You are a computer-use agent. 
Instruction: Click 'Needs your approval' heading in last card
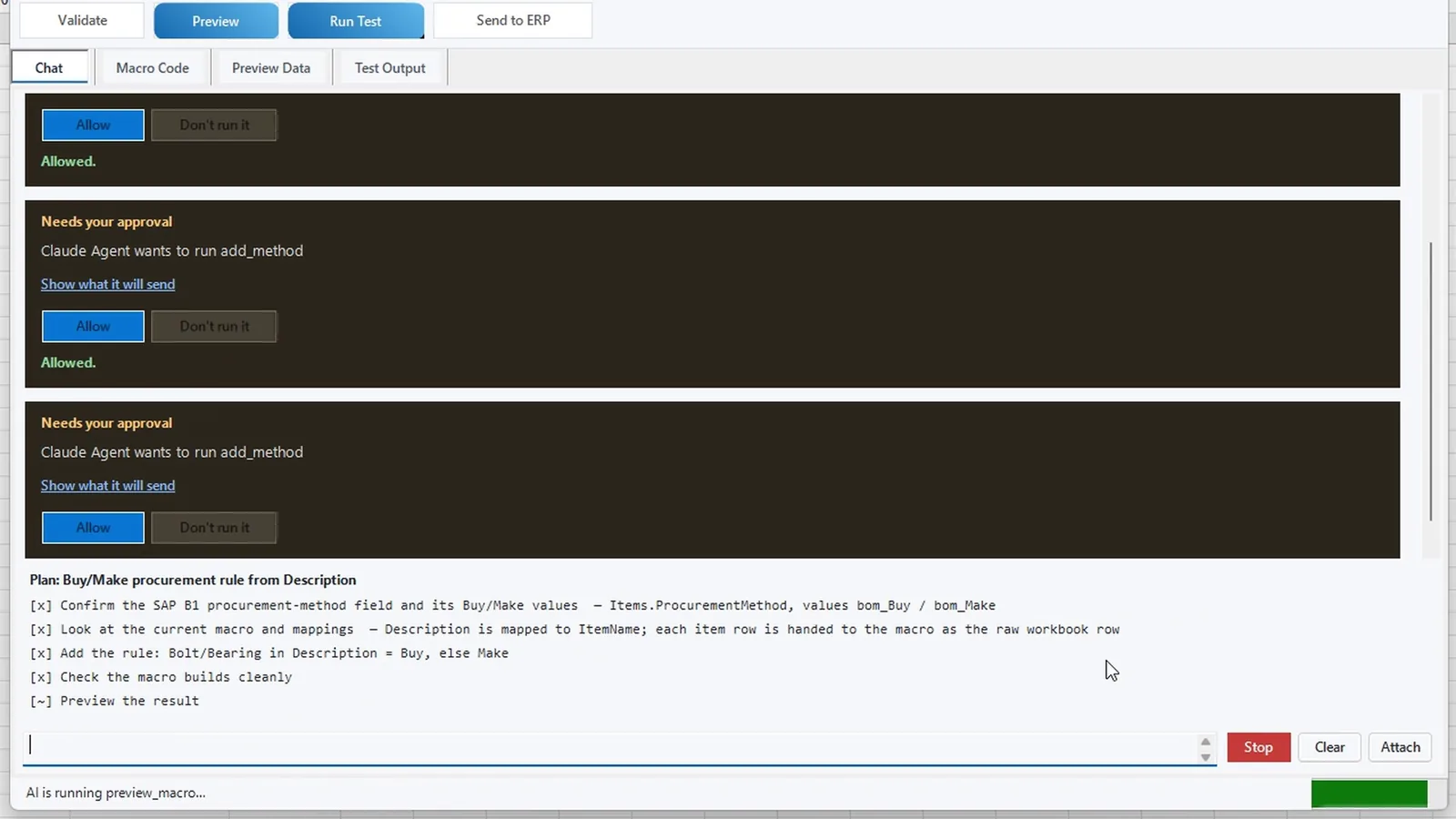point(106,423)
